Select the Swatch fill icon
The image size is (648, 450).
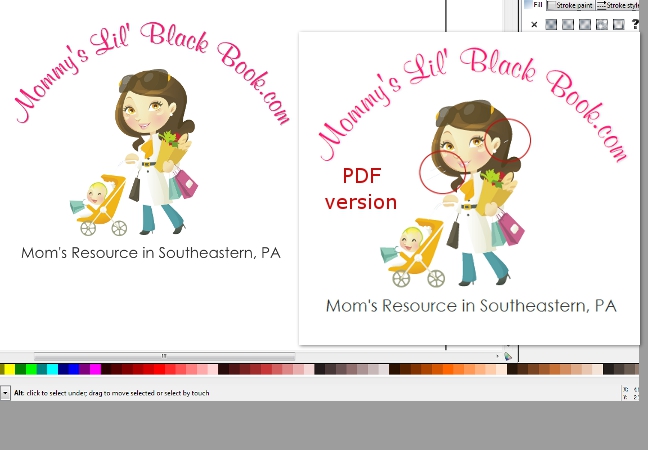tap(617, 24)
